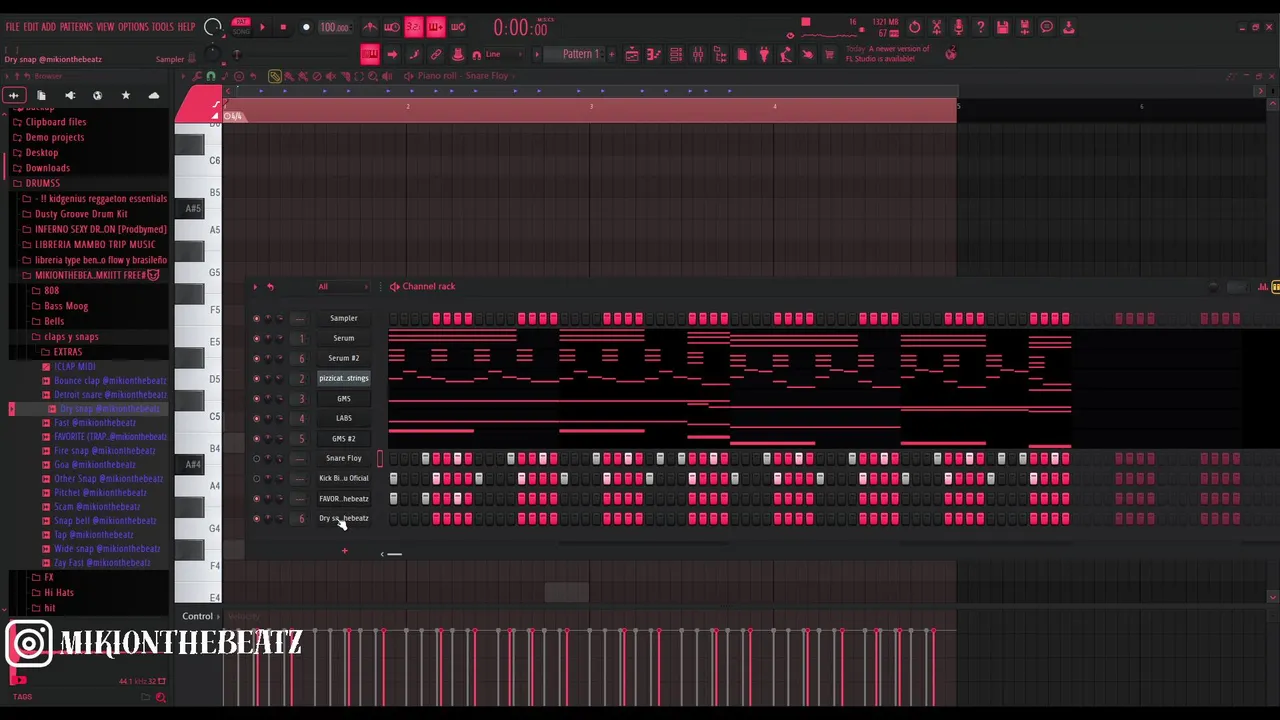Mute the Serum channel
The height and width of the screenshot is (720, 1280).
tap(256, 338)
